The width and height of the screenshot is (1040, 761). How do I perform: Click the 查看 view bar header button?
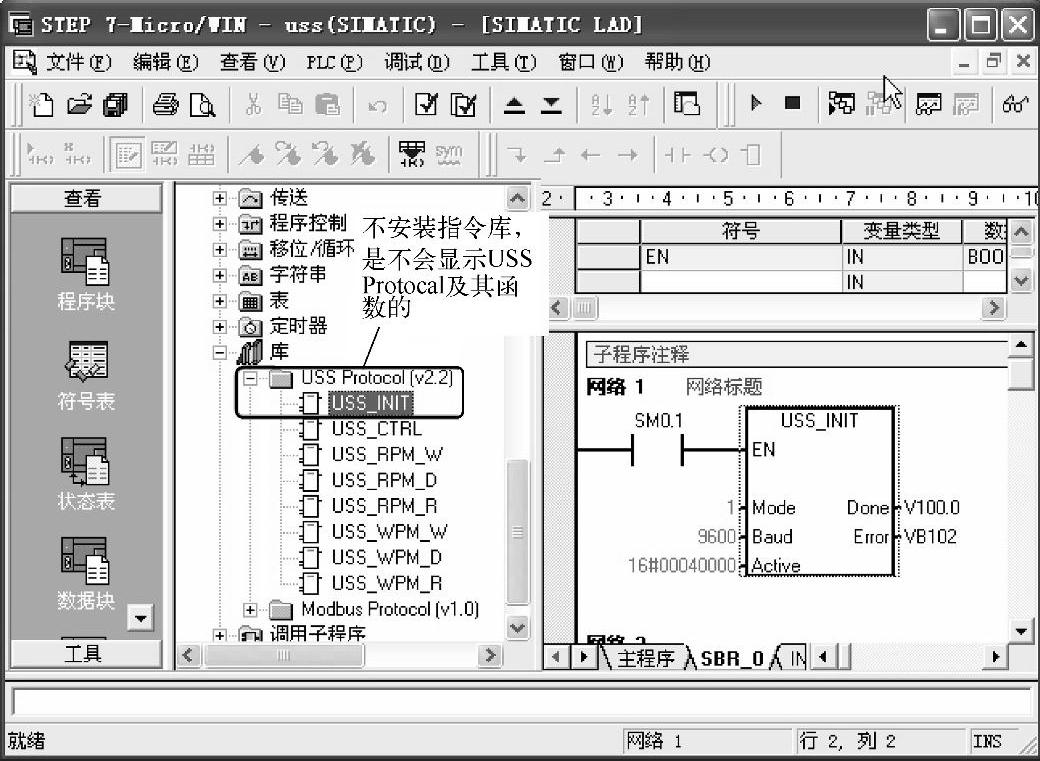85,198
